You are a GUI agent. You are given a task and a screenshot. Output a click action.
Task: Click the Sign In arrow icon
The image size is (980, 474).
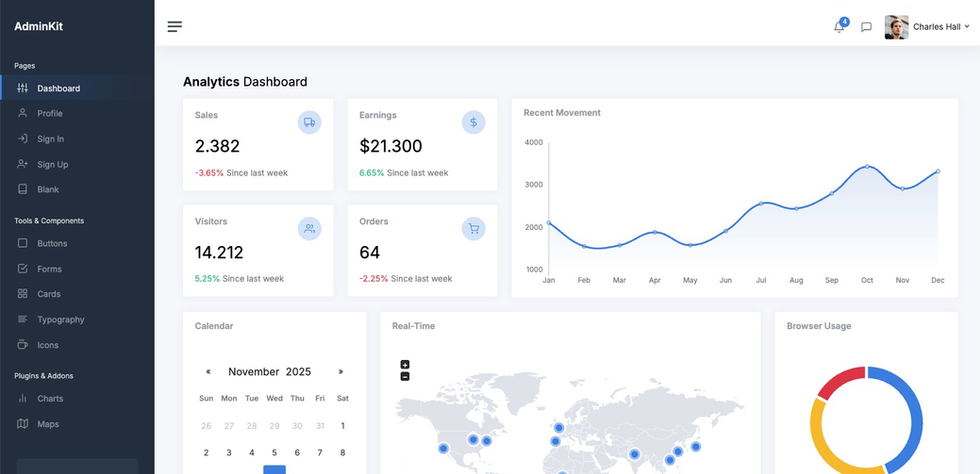pos(22,139)
